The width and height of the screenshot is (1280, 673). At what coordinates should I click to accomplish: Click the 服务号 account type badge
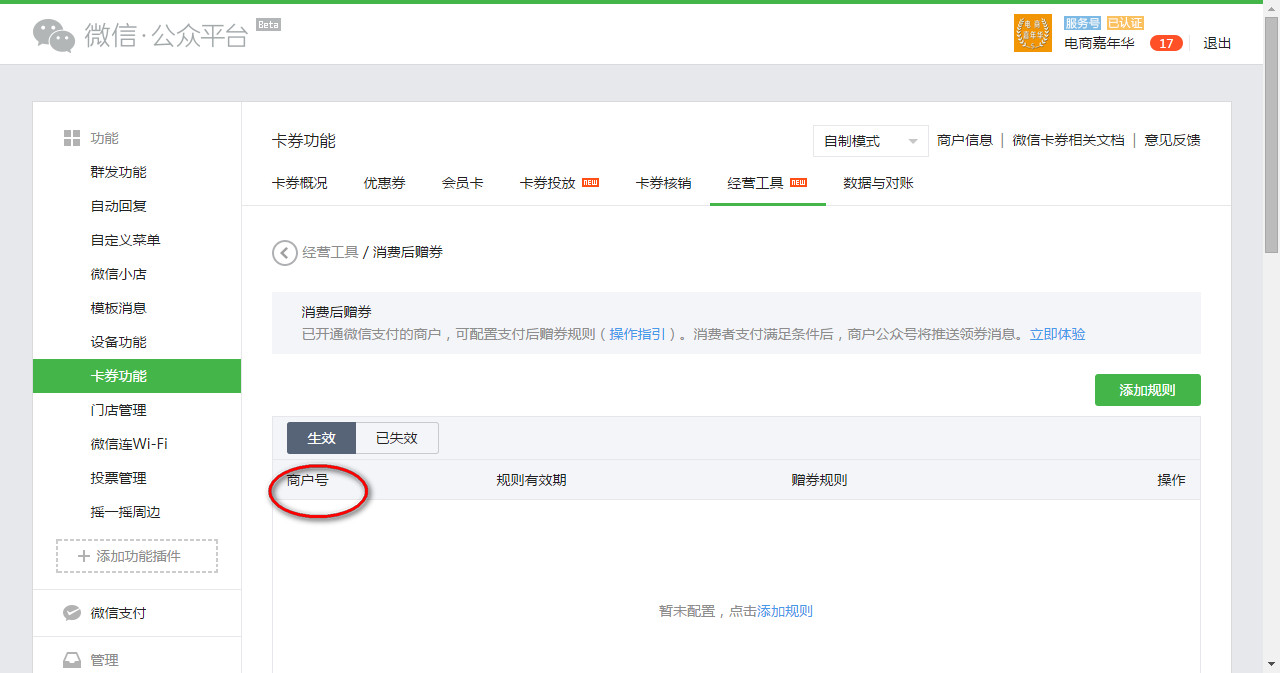coord(1083,22)
